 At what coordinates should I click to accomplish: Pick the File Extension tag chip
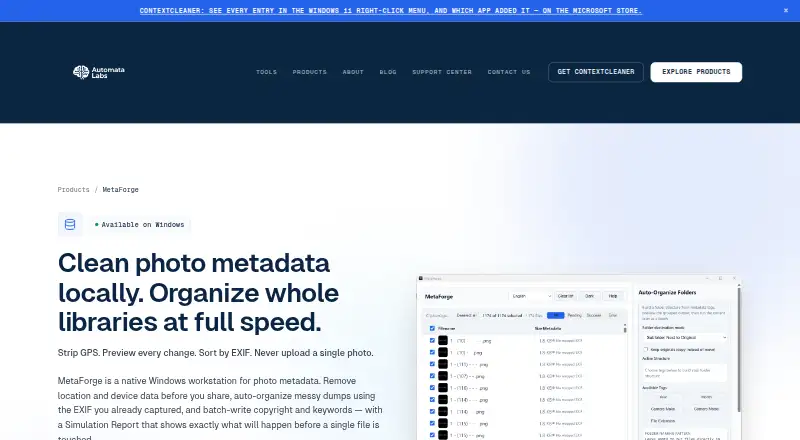[663, 421]
